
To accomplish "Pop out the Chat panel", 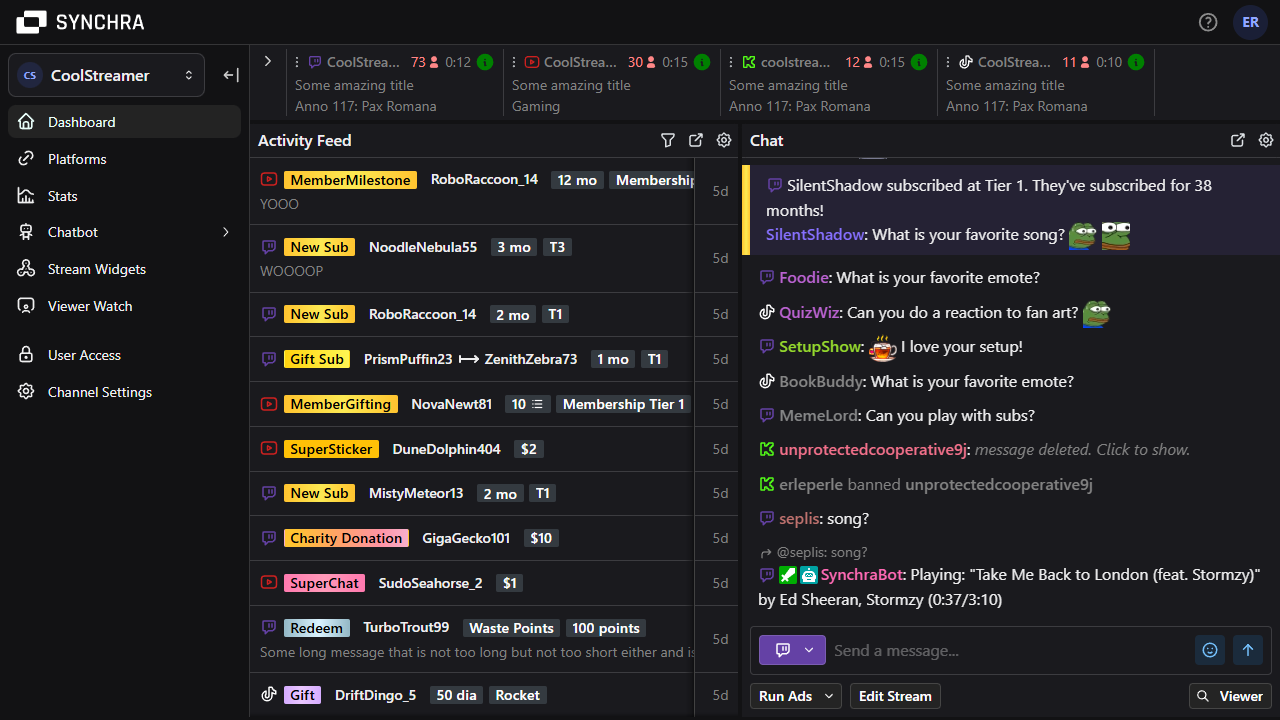I will 1238,140.
